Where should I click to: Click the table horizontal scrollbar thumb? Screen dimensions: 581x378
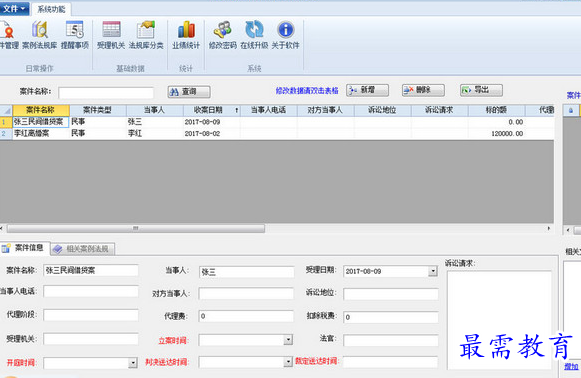(x=136, y=228)
